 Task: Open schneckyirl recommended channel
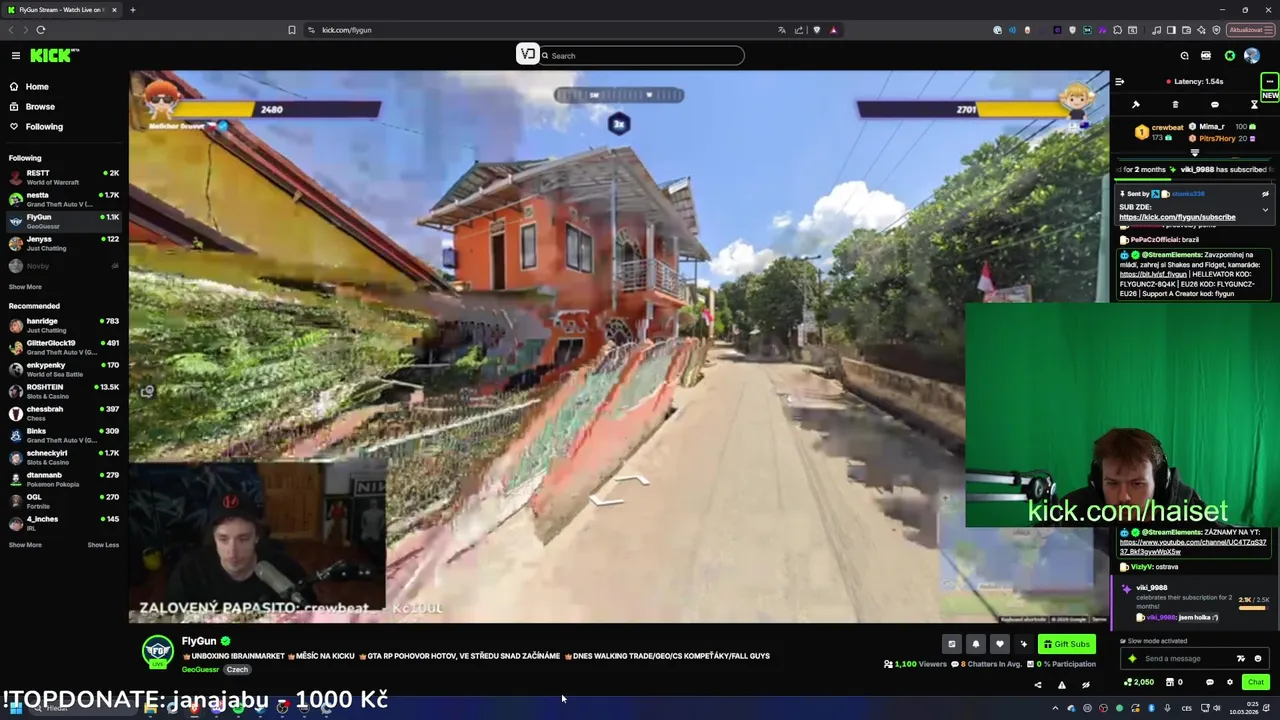[63, 457]
